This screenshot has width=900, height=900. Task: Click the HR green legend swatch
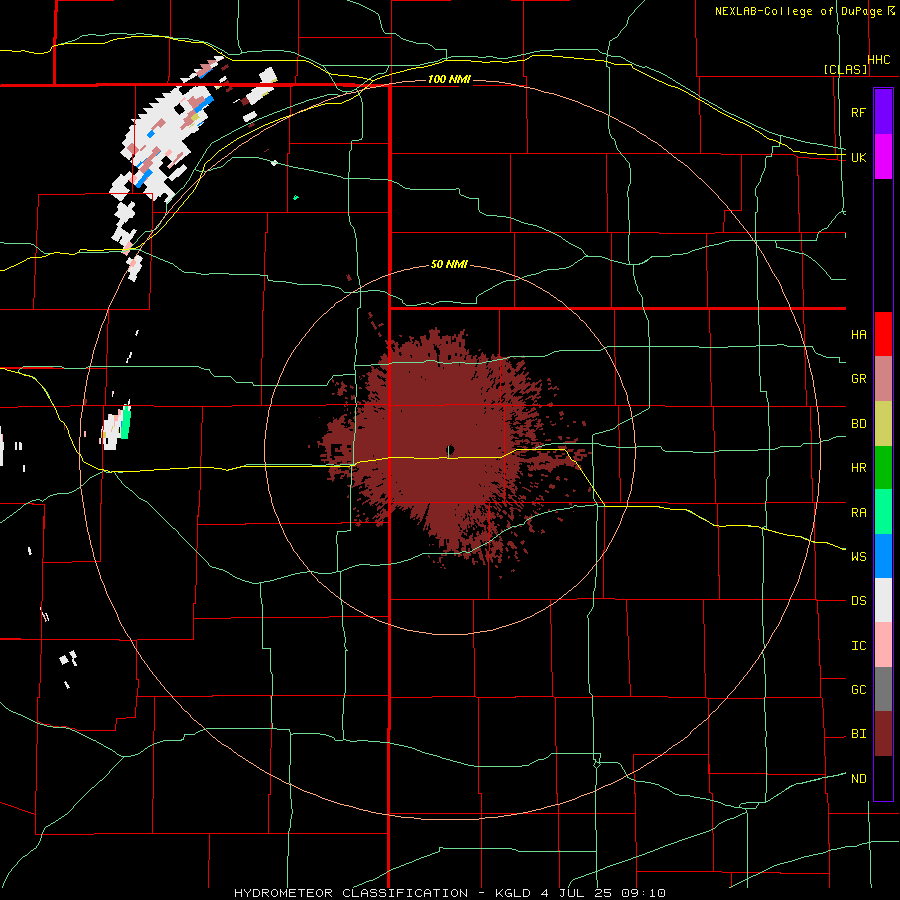883,468
